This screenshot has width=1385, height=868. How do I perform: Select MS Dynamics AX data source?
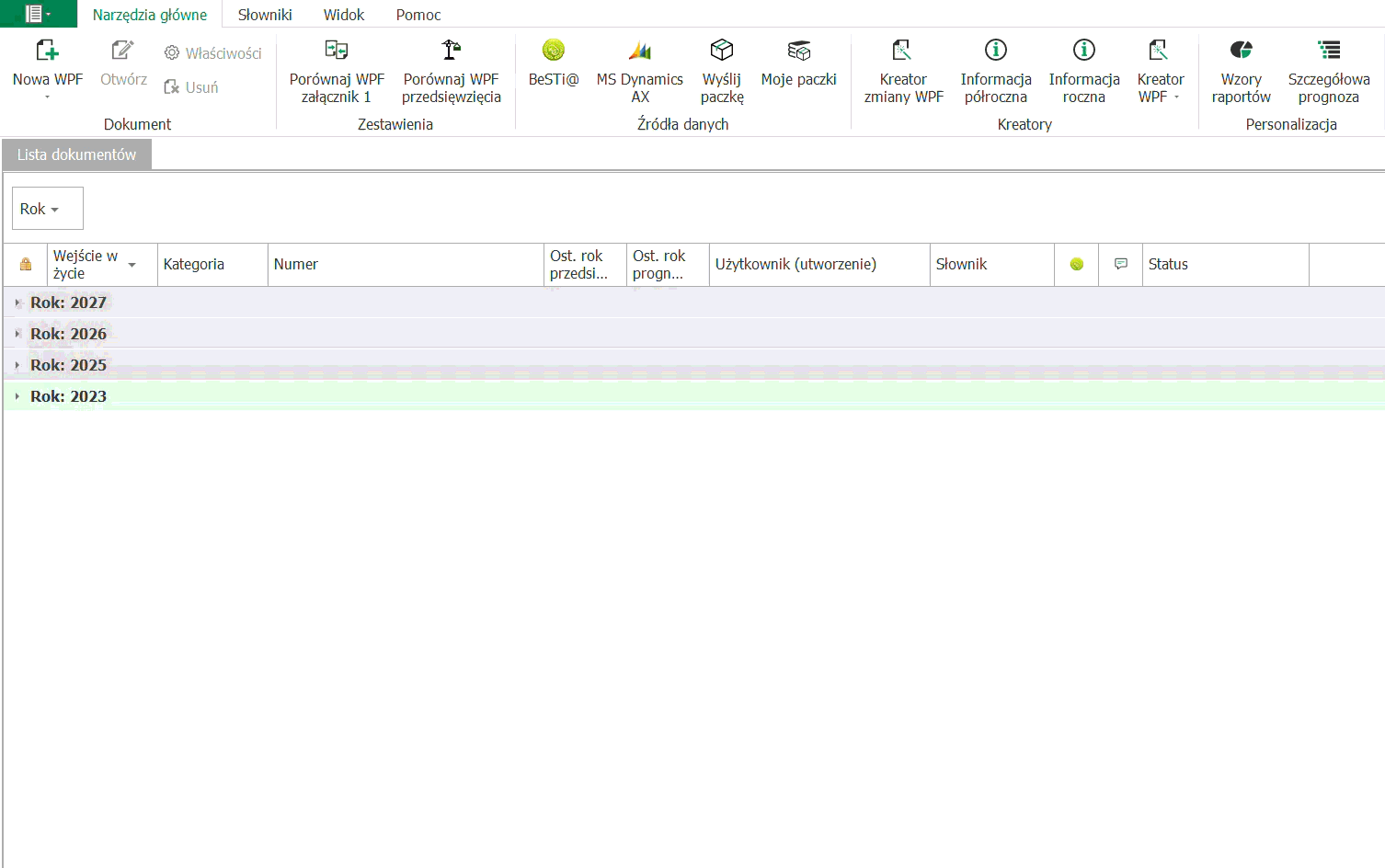click(x=640, y=72)
